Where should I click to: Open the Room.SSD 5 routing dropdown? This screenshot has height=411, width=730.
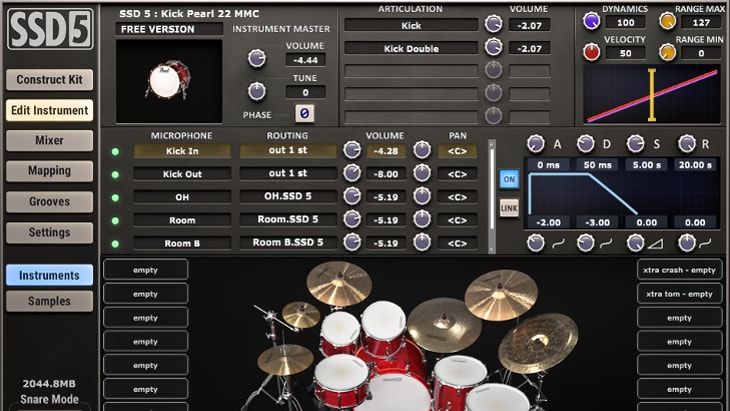coord(288,219)
